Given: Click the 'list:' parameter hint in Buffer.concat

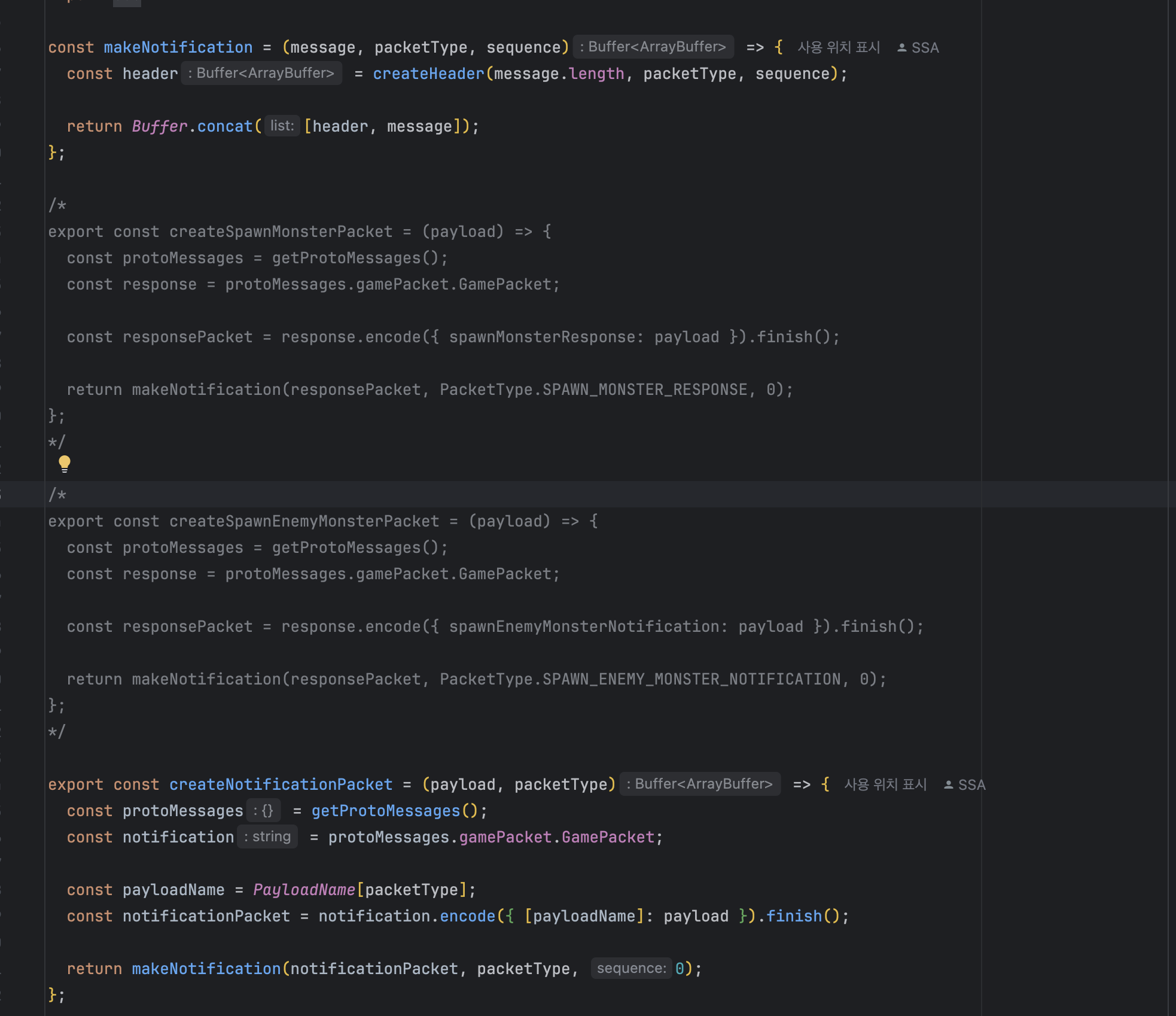Looking at the screenshot, I should point(282,126).
